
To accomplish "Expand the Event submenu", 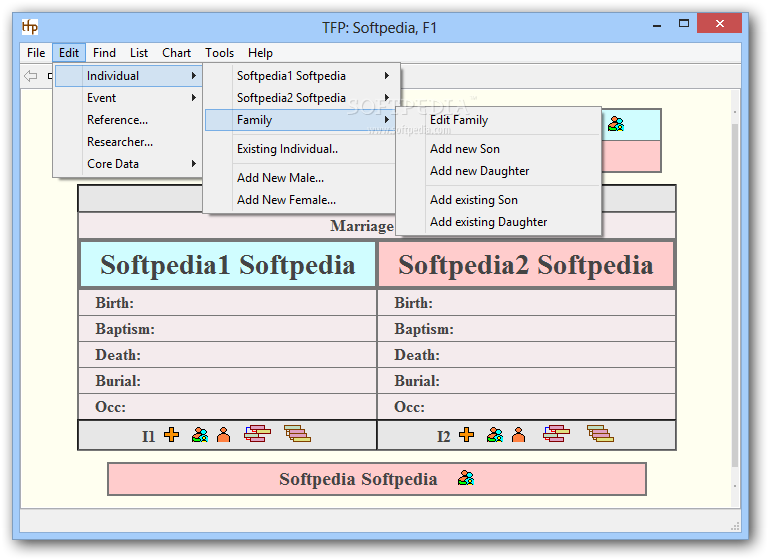I will (x=128, y=98).
